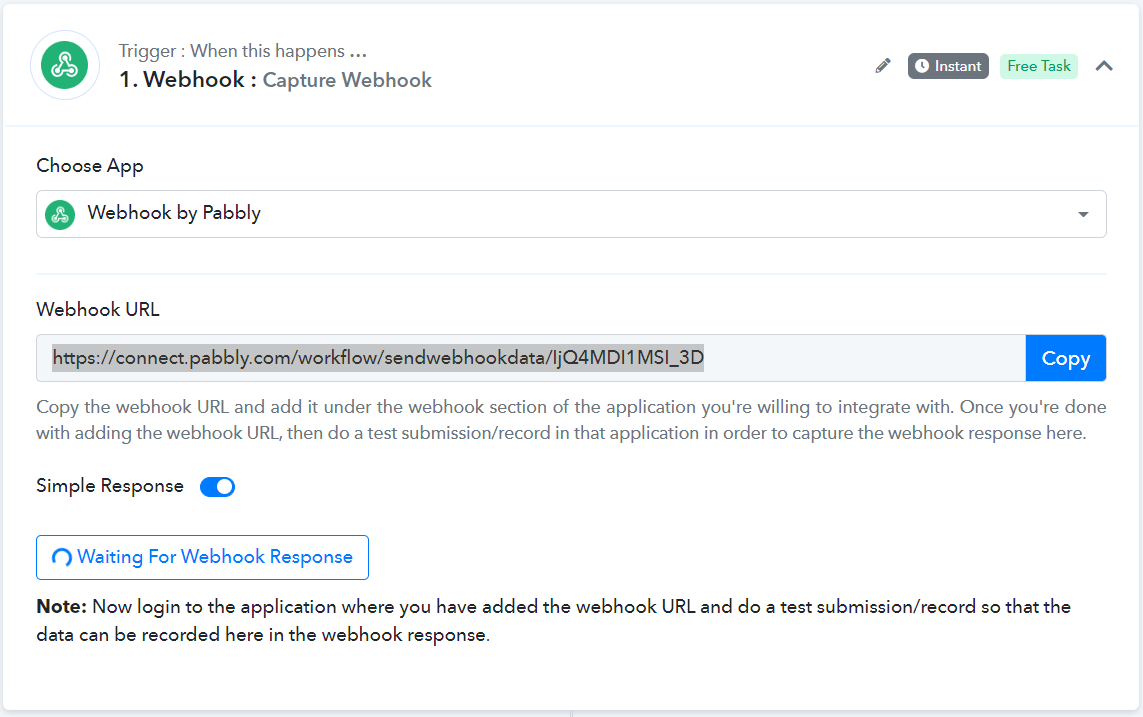Click the pencil edit icon

[x=882, y=66]
